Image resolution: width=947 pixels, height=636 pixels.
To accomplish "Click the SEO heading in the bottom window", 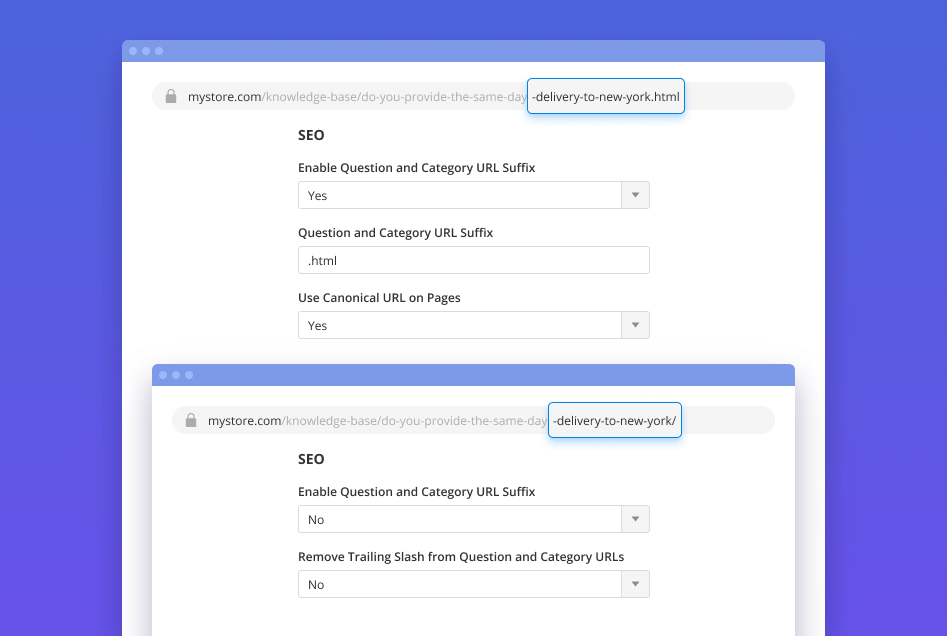I will (x=311, y=459).
